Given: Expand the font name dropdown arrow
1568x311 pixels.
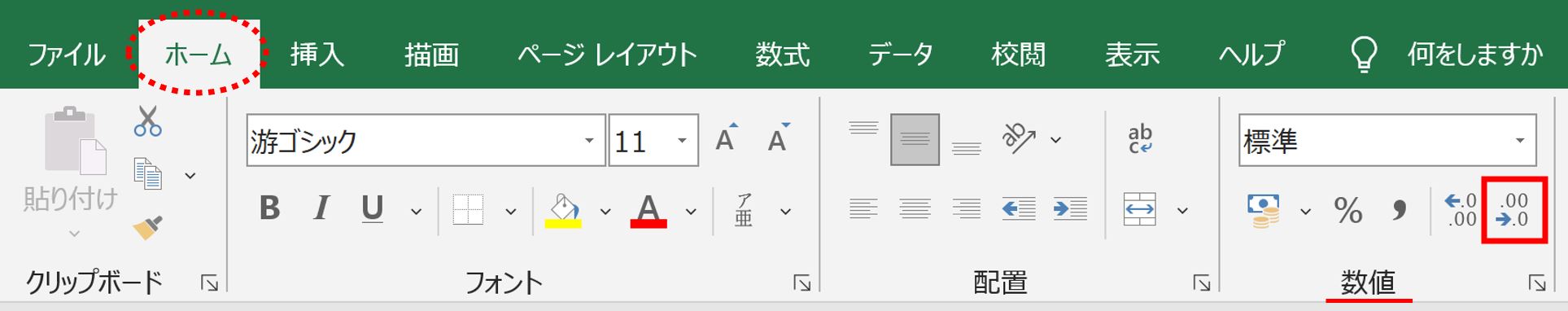Looking at the screenshot, I should point(588,141).
